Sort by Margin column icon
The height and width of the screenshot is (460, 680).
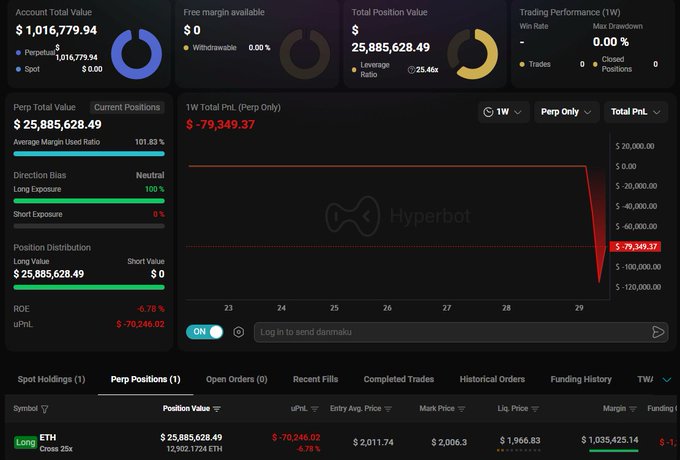[633, 409]
